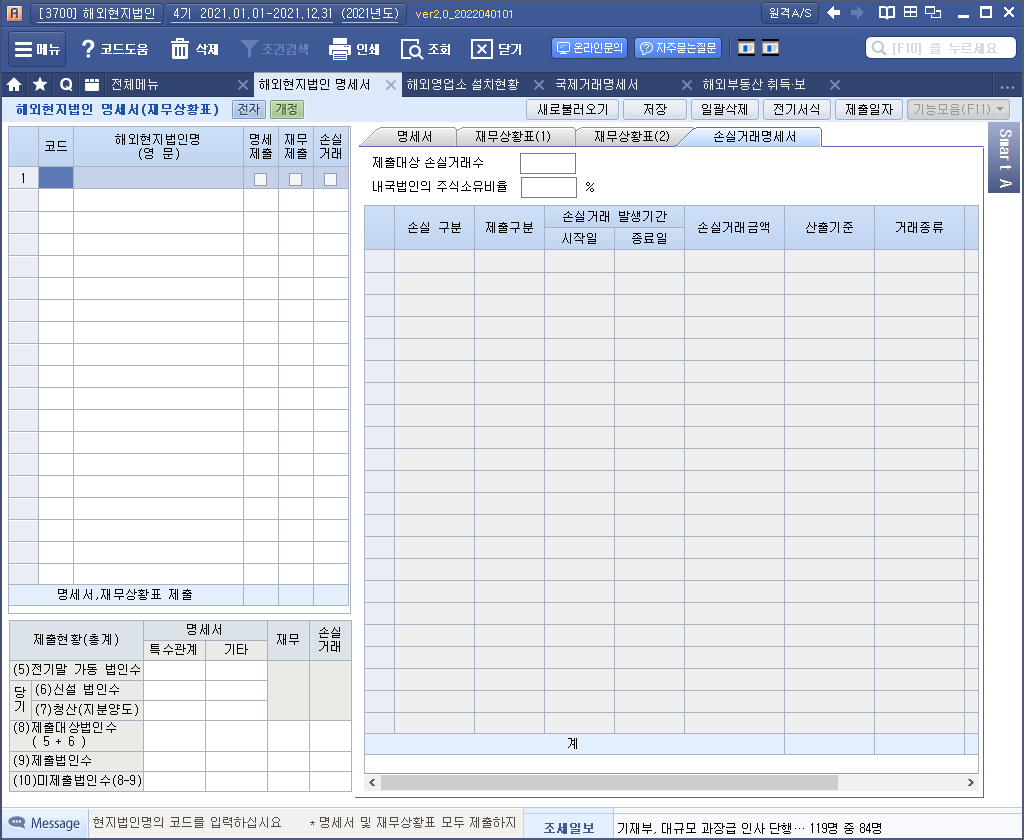1024x840 pixels.
Task: Click the grid window layout icon
Action: [910, 12]
